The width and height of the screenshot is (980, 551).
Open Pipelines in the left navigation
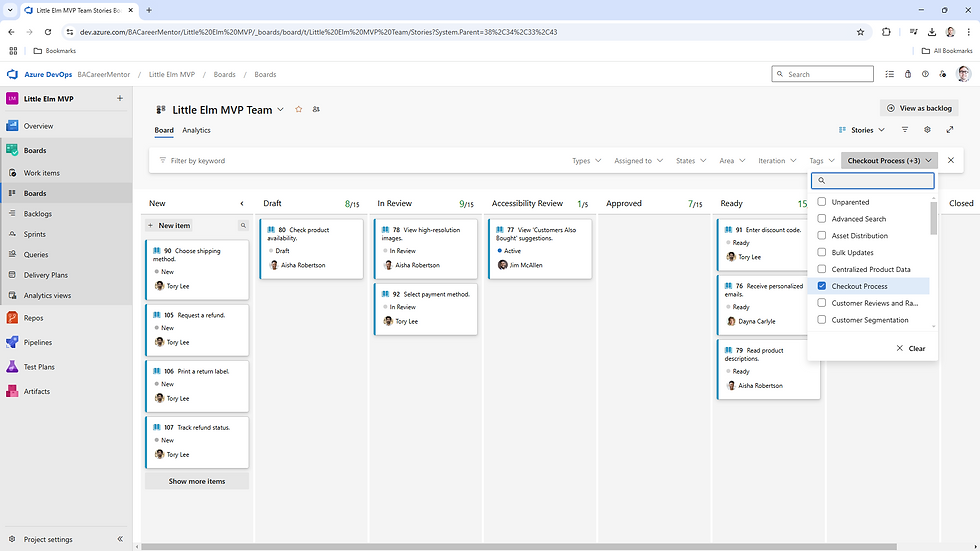38,342
